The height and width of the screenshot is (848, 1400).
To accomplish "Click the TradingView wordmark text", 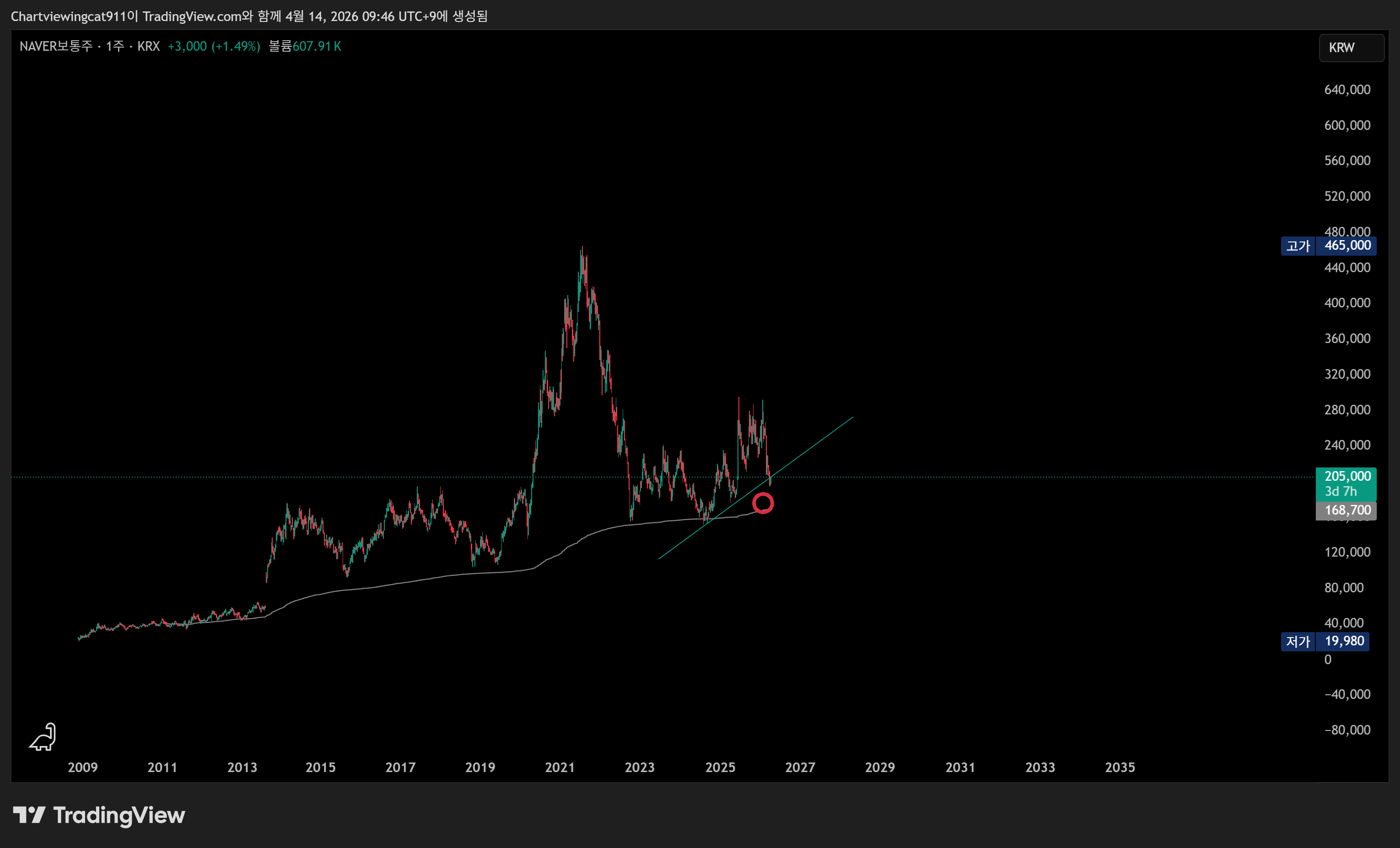I will click(119, 816).
